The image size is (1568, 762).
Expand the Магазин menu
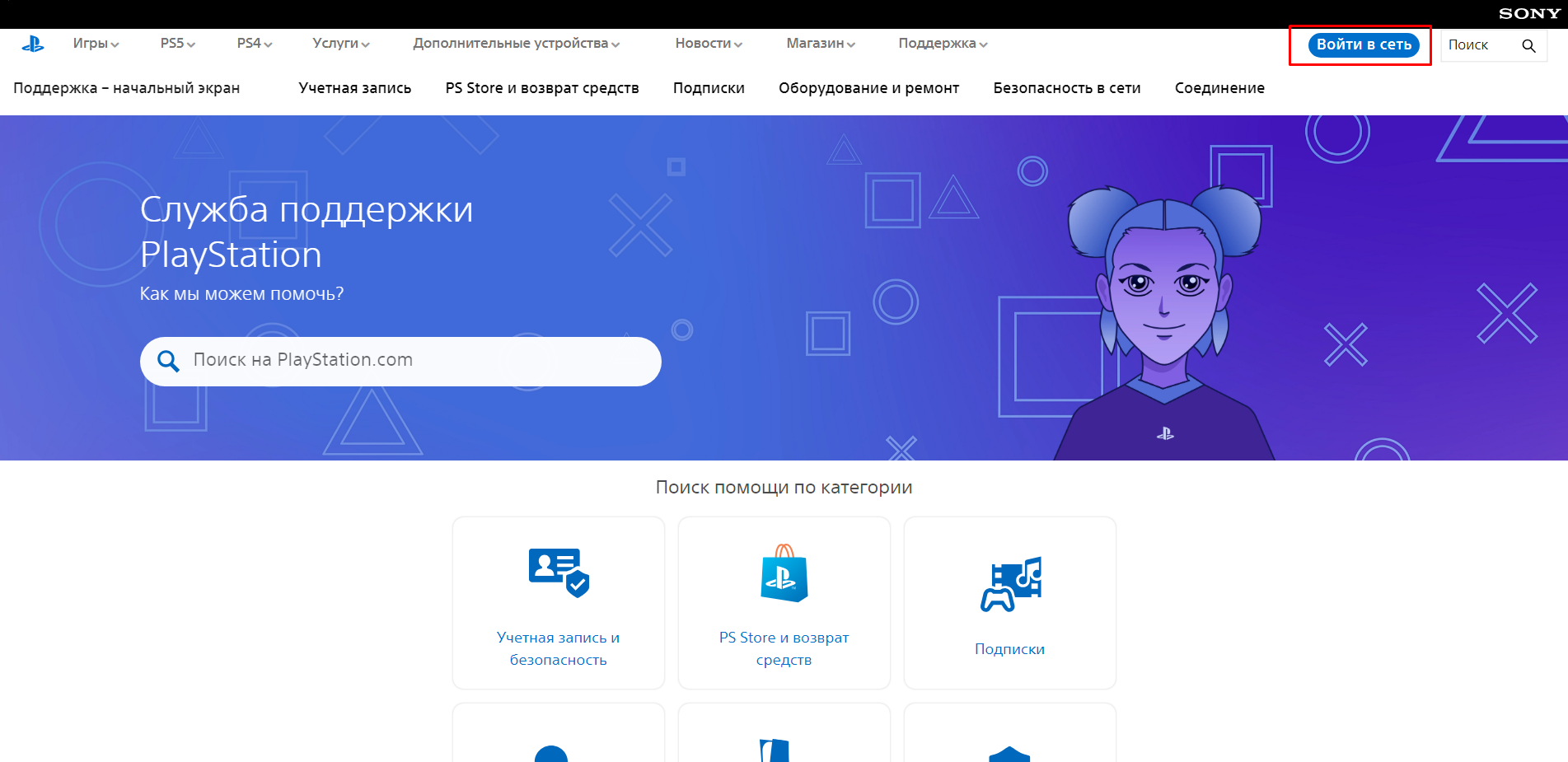[x=821, y=44]
